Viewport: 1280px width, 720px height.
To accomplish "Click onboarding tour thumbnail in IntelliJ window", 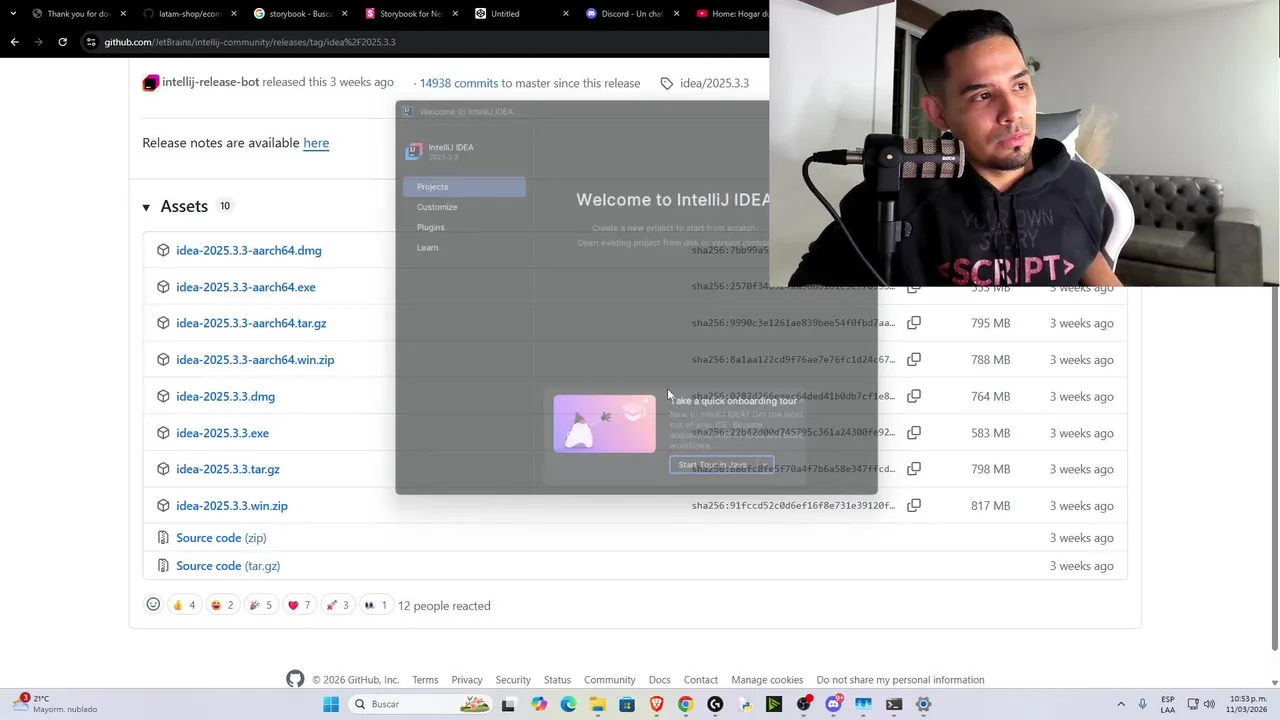I will [x=604, y=423].
